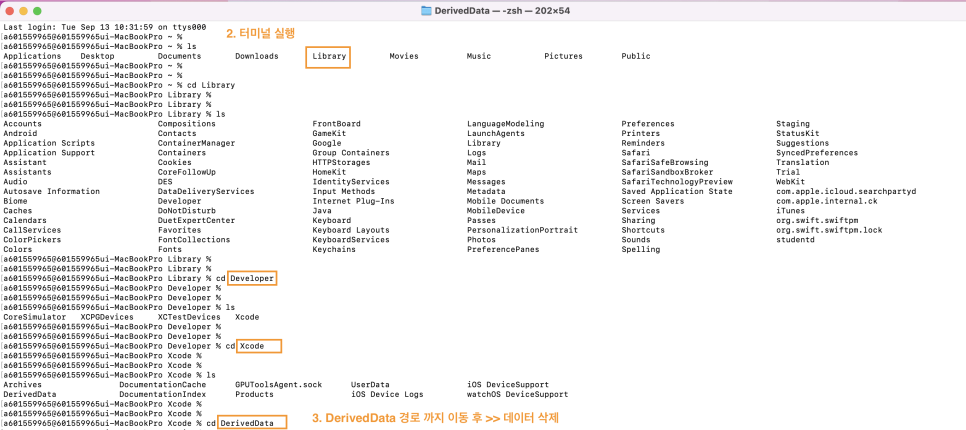Select the 'Archives' entry in Xcode listing
The height and width of the screenshot is (430, 966).
[x=22, y=384]
